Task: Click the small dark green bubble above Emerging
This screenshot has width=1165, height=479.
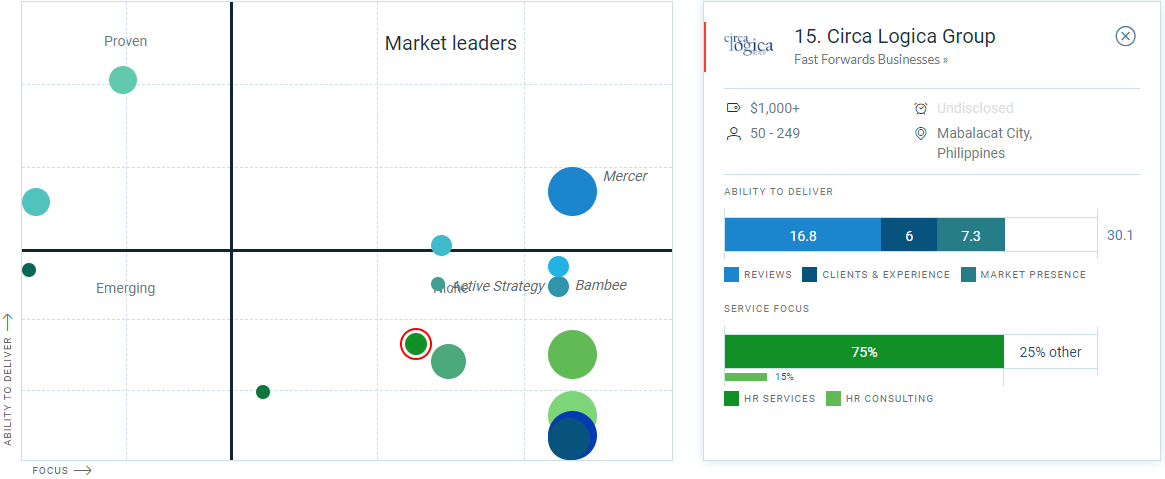Action: click(x=28, y=270)
